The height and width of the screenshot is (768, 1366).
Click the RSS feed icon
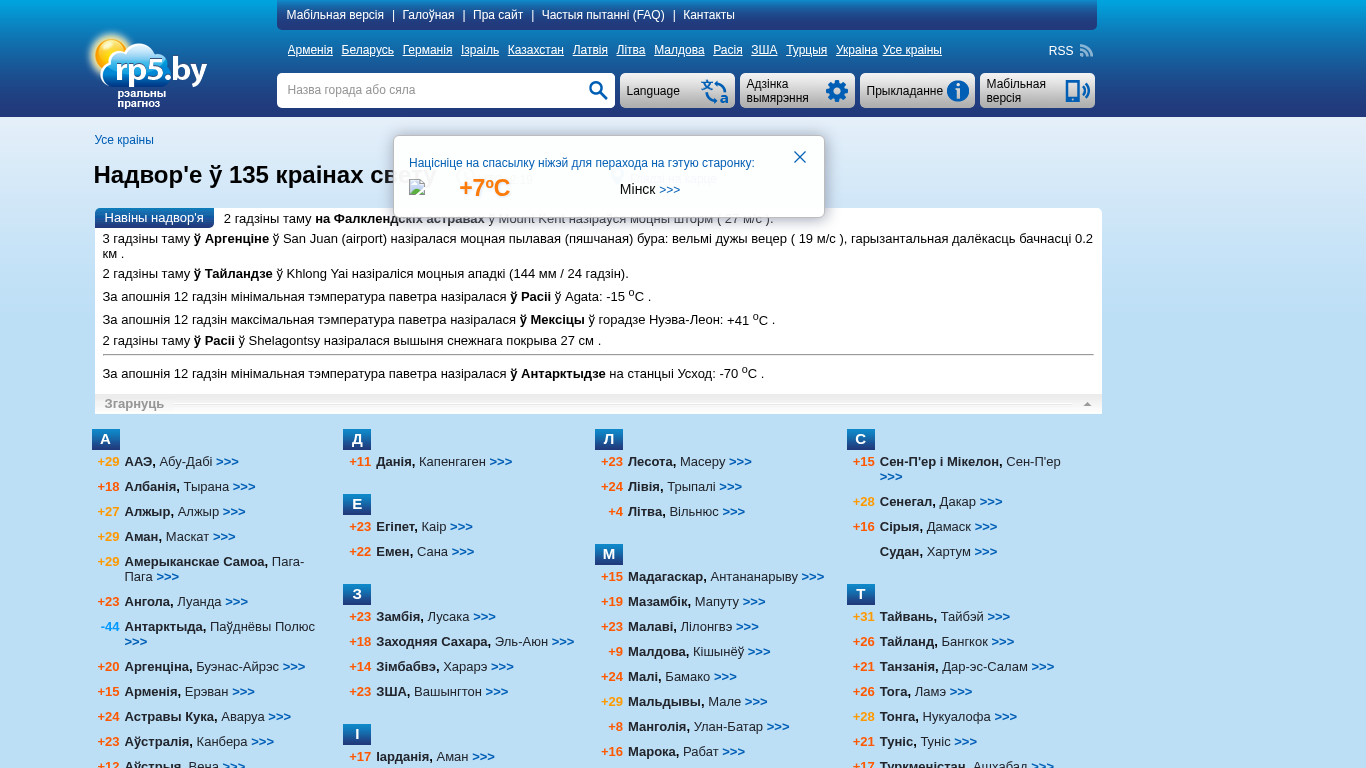pyautogui.click(x=1086, y=51)
